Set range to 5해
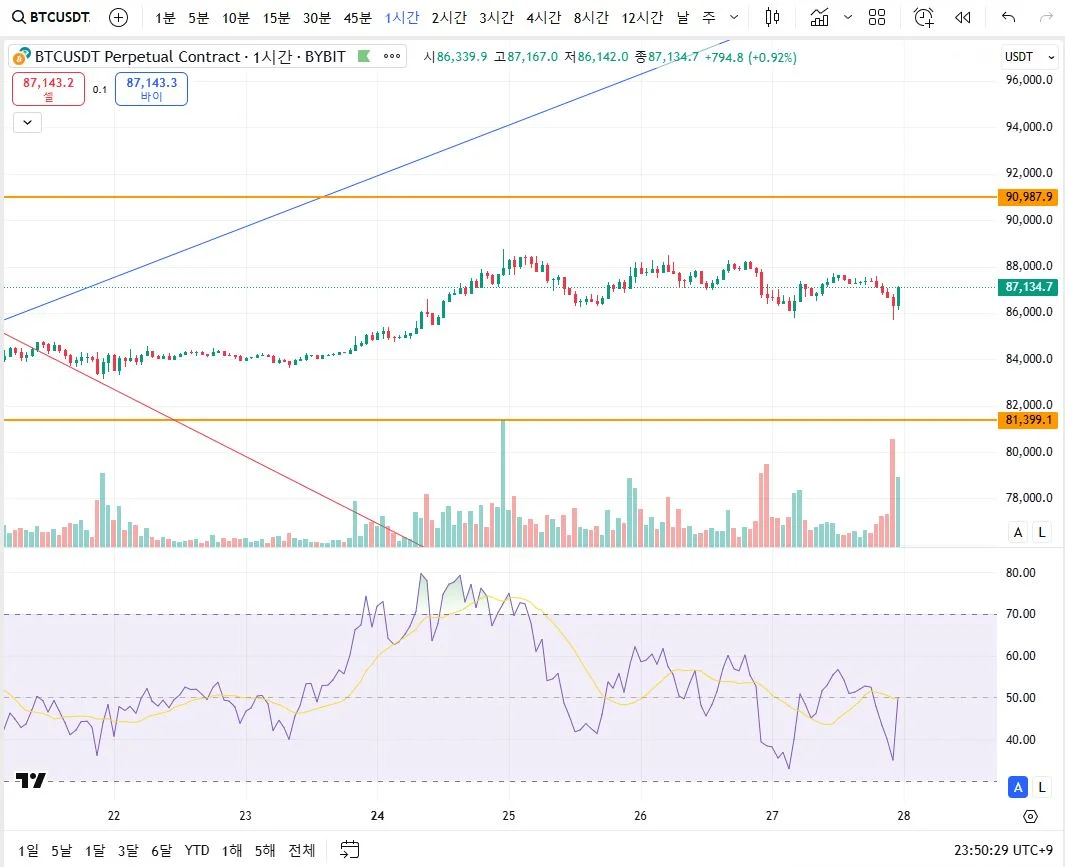1065x867 pixels. (x=265, y=851)
